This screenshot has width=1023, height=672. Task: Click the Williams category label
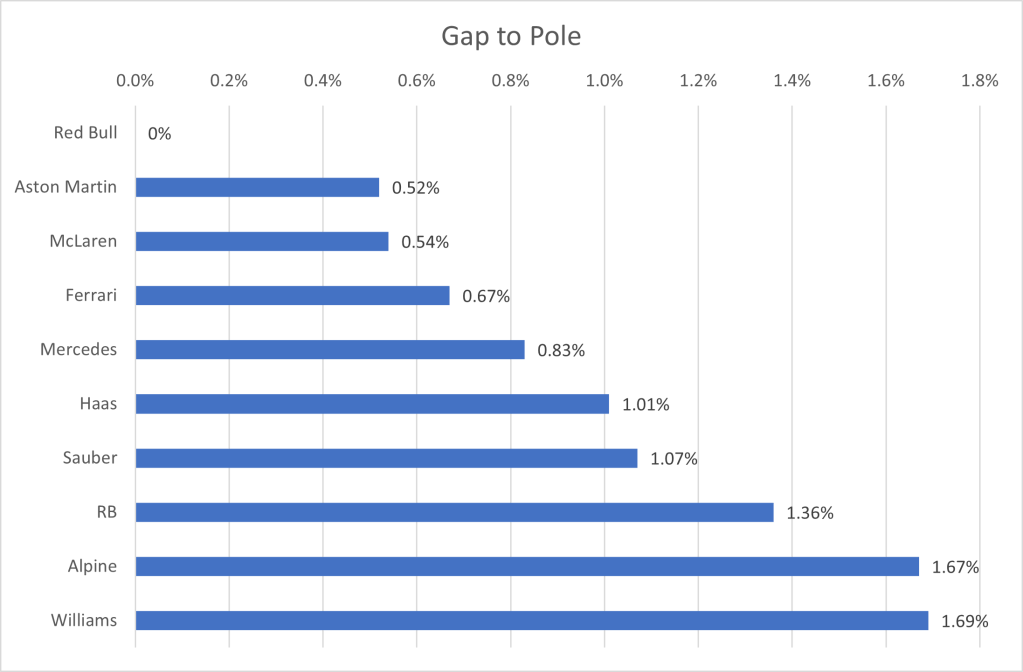pos(86,621)
